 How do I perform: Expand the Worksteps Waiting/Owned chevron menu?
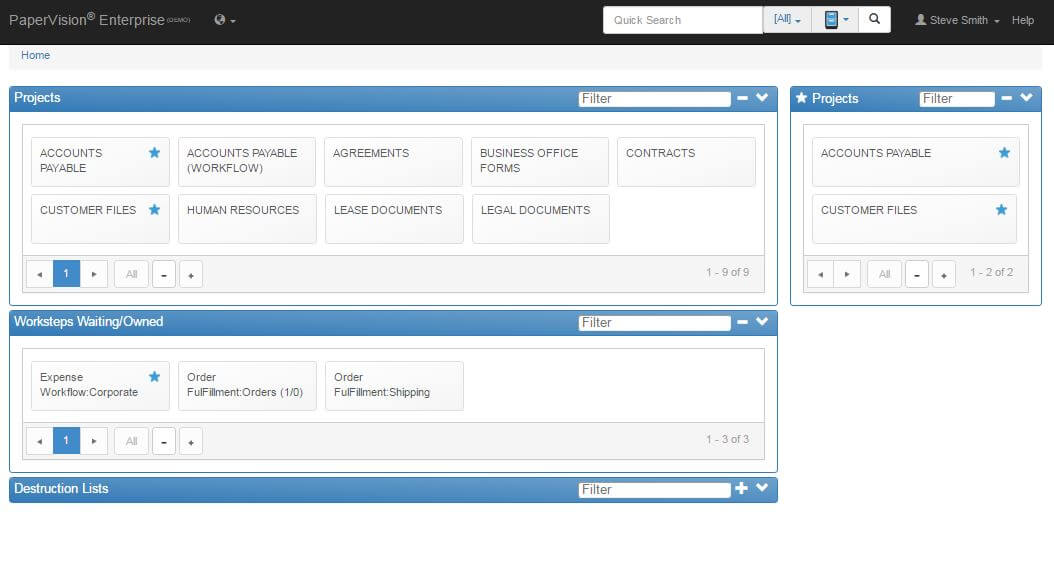tap(762, 321)
